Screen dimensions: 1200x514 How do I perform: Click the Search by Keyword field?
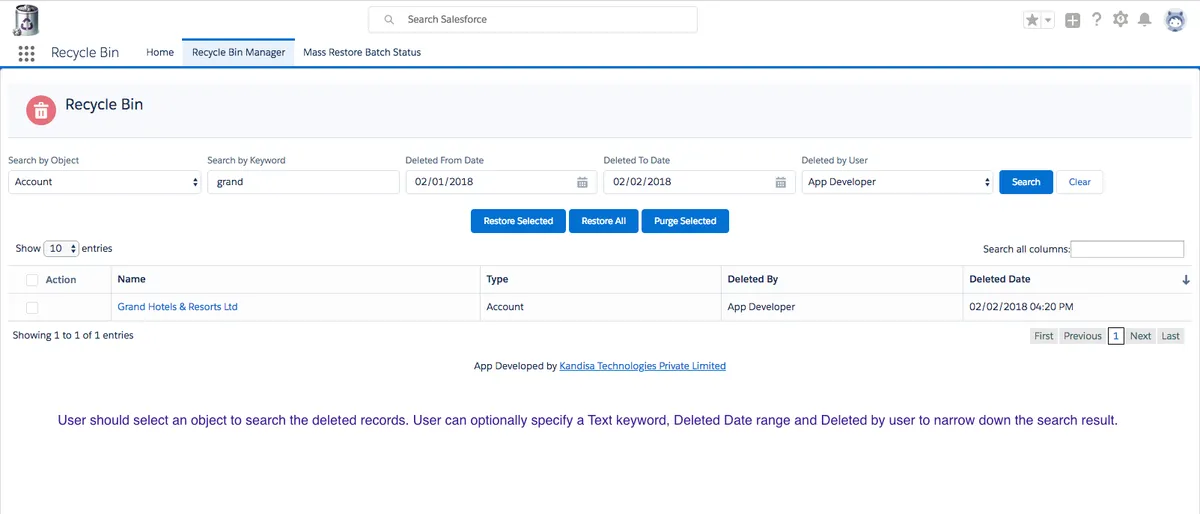(x=303, y=182)
